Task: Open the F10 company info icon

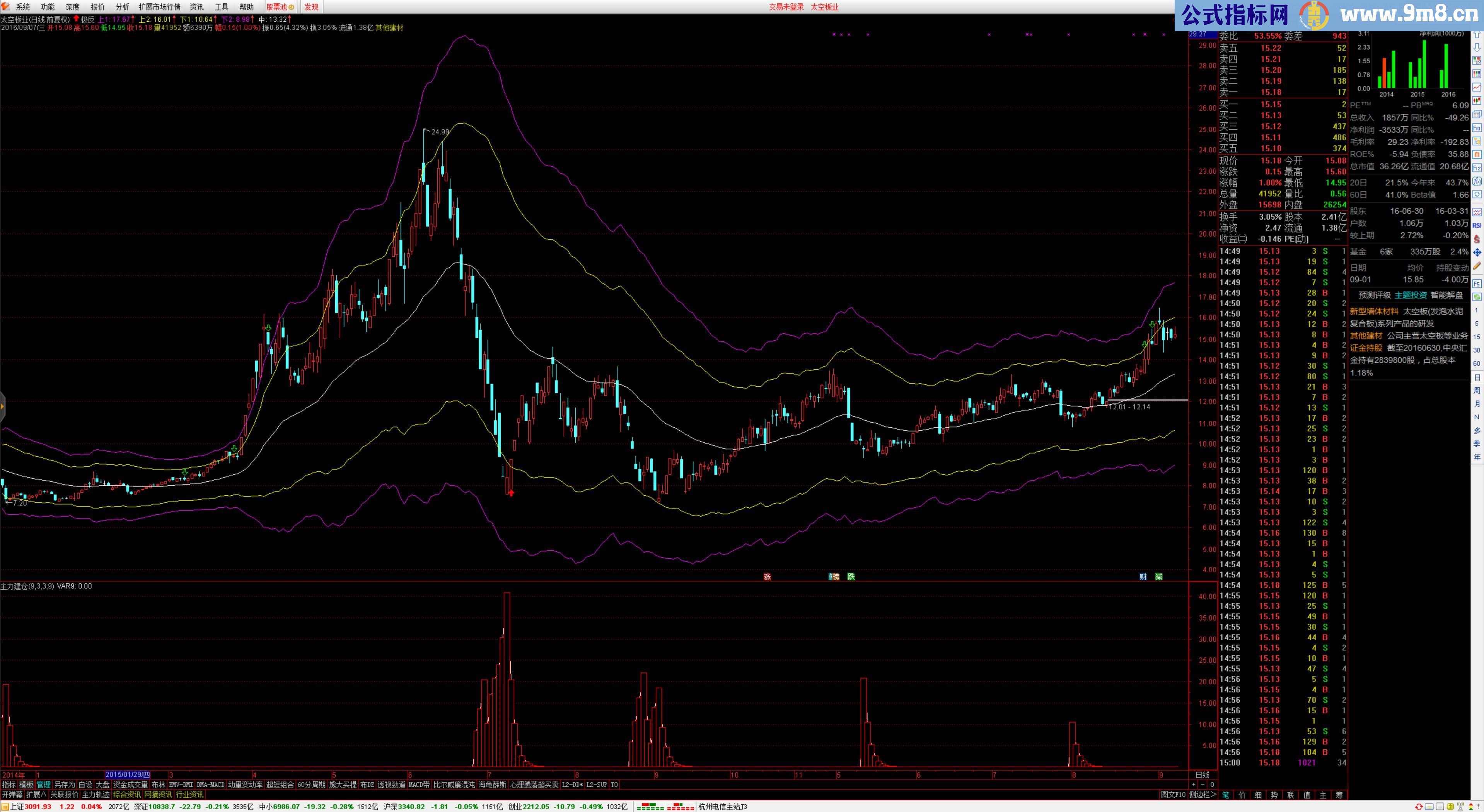Action: click(x=1477, y=128)
